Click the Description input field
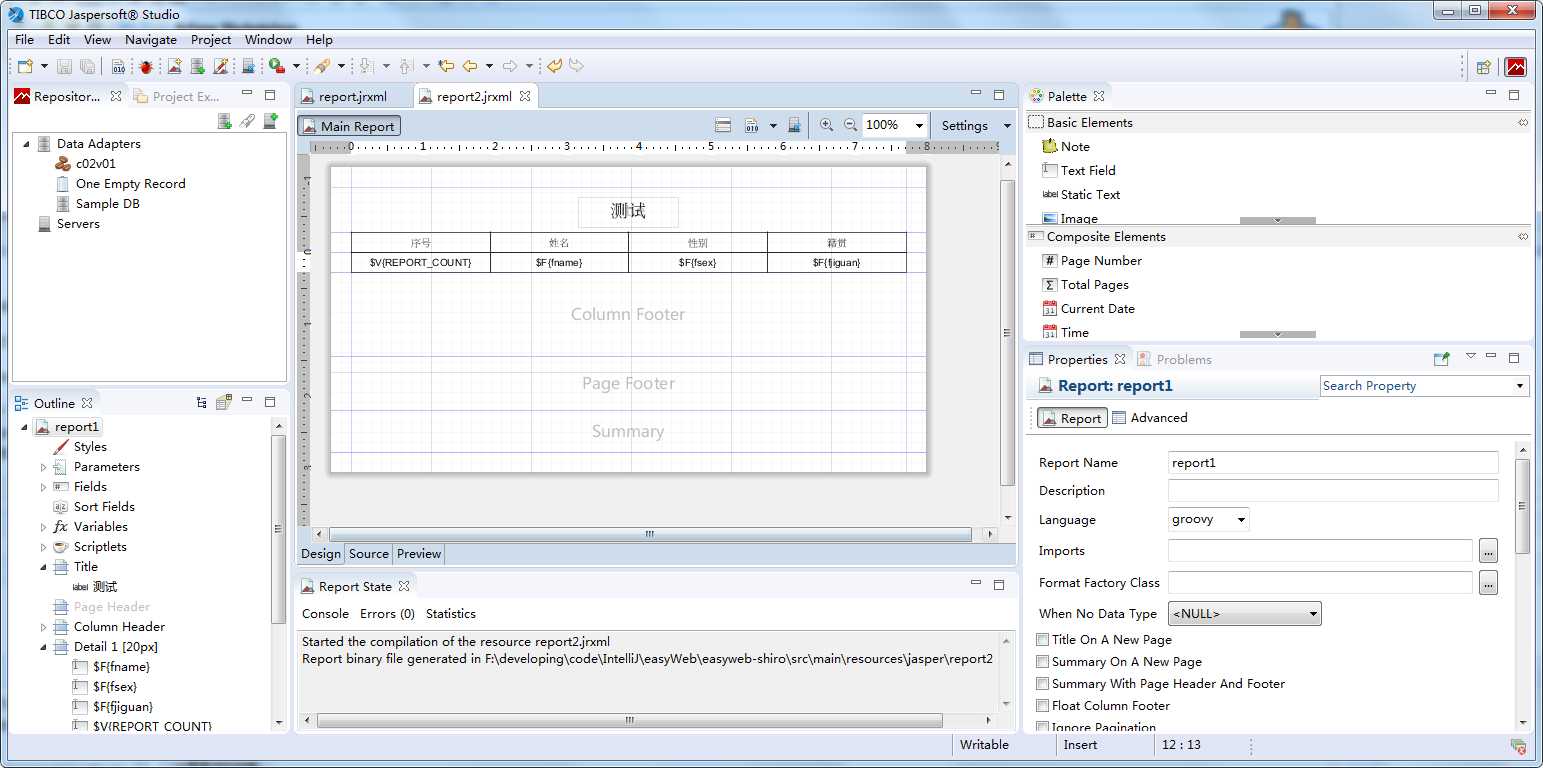This screenshot has width=1543, height=768. point(1333,491)
